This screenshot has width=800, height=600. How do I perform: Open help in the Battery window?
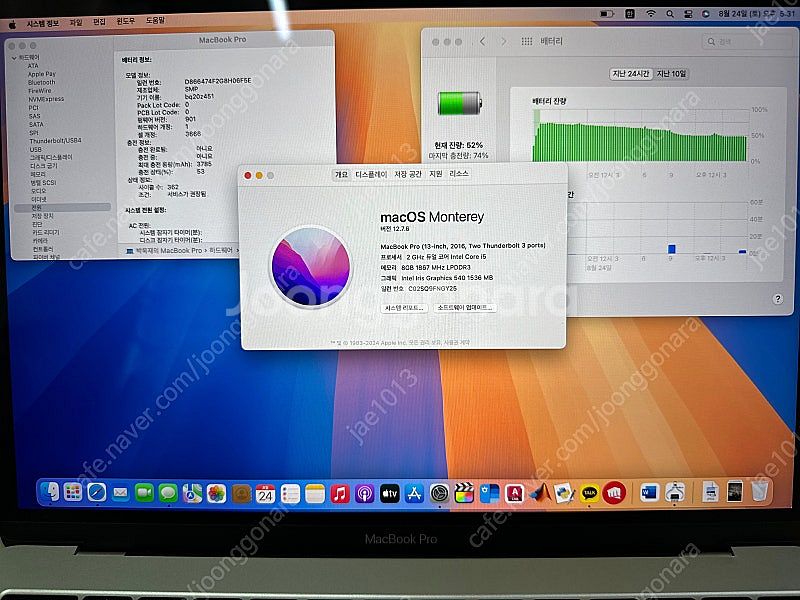coord(777,299)
